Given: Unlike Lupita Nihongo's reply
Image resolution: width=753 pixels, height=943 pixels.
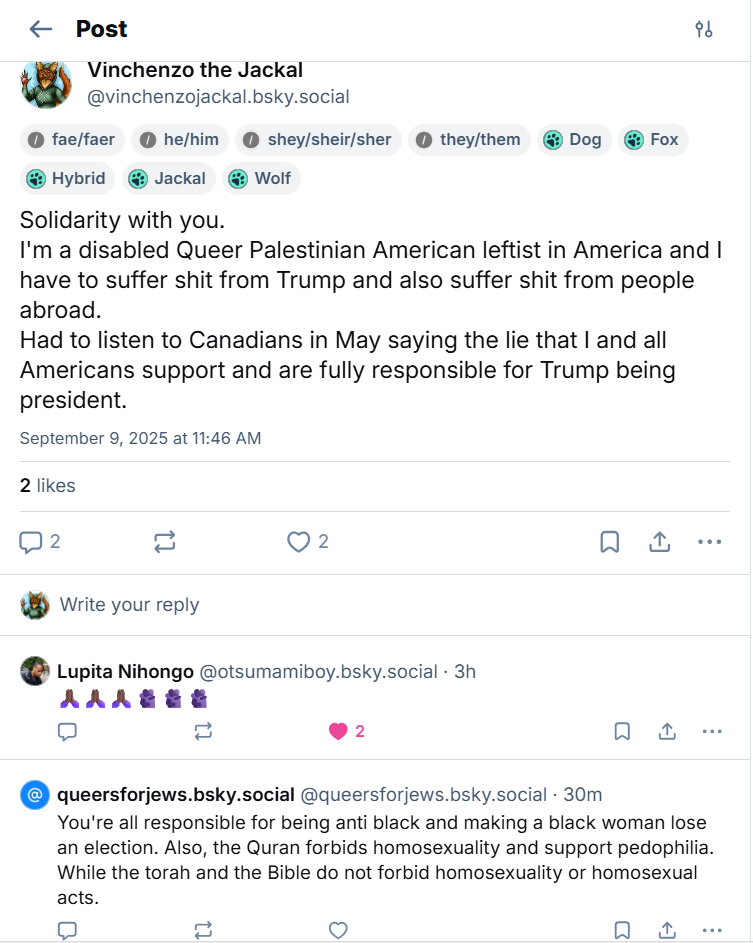Looking at the screenshot, I should [x=339, y=731].
